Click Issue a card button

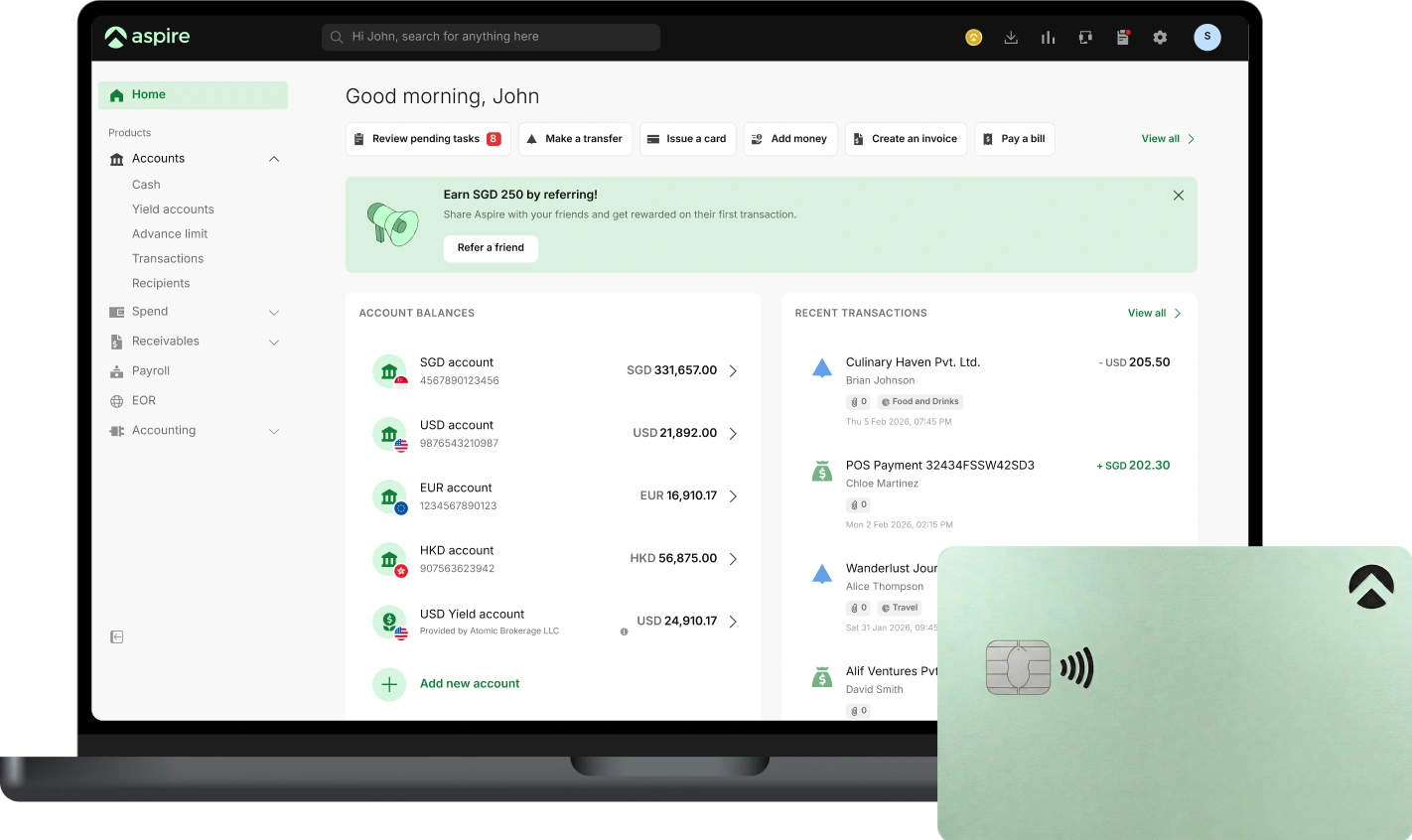tap(687, 139)
